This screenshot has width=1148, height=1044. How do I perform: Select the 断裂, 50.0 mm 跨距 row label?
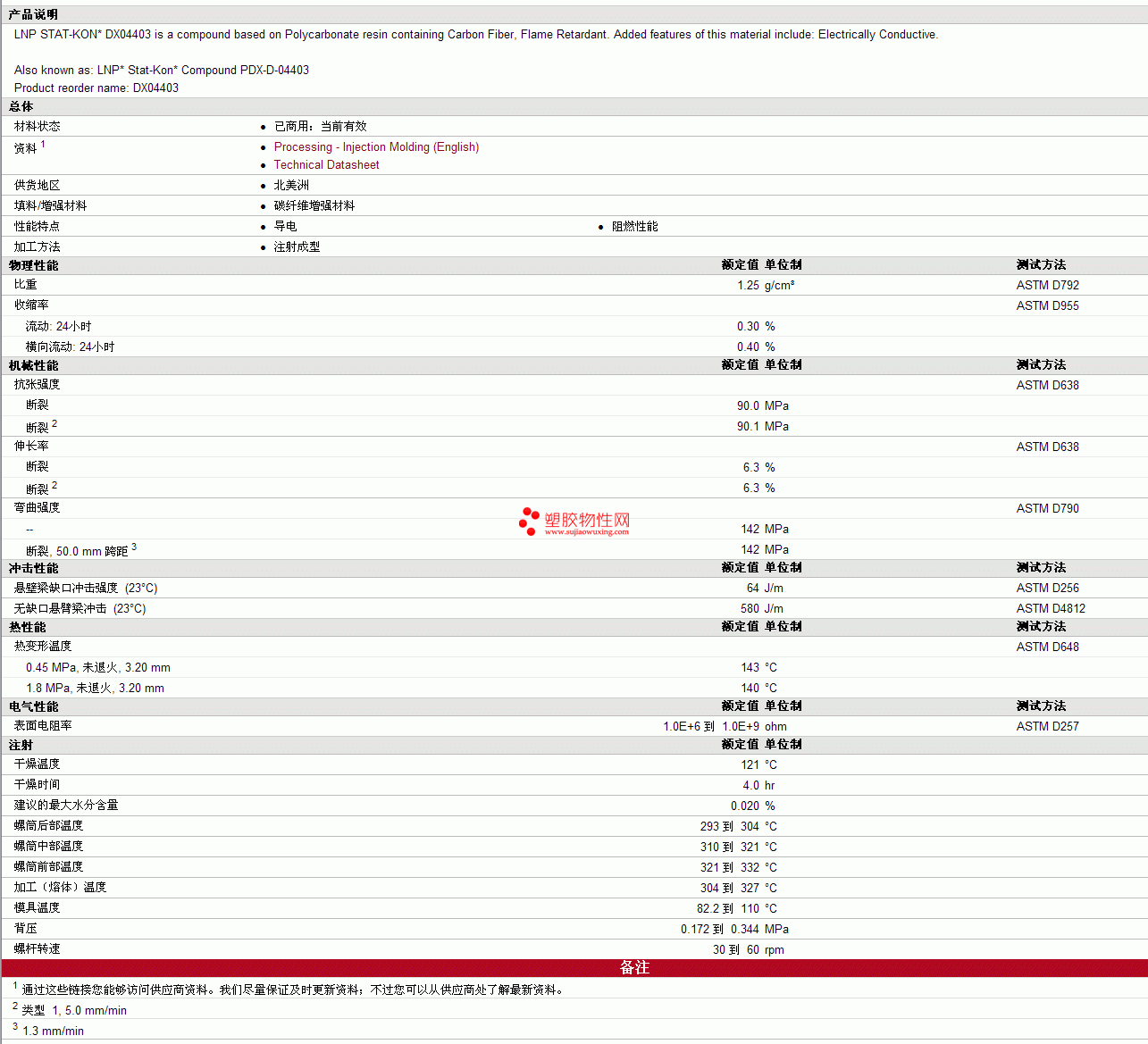tap(81, 550)
